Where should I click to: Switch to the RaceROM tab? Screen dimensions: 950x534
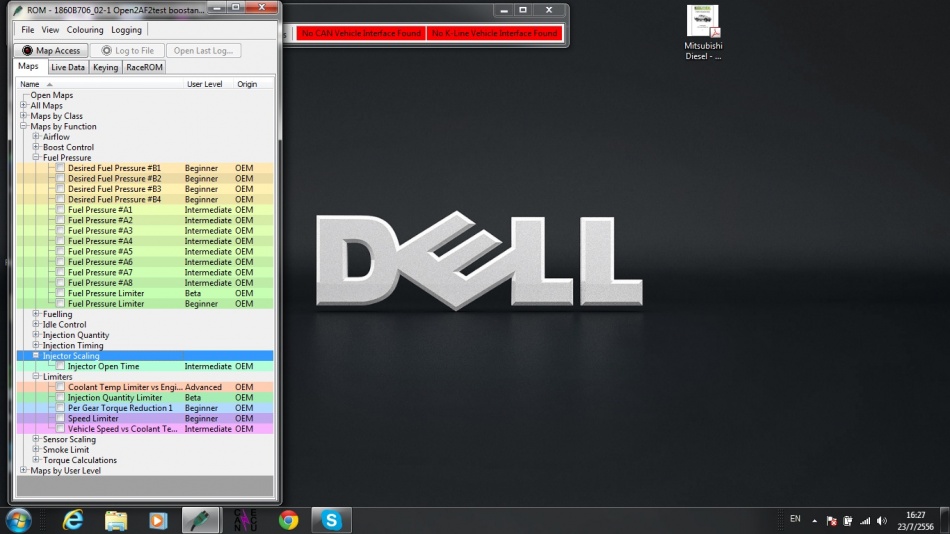144,67
